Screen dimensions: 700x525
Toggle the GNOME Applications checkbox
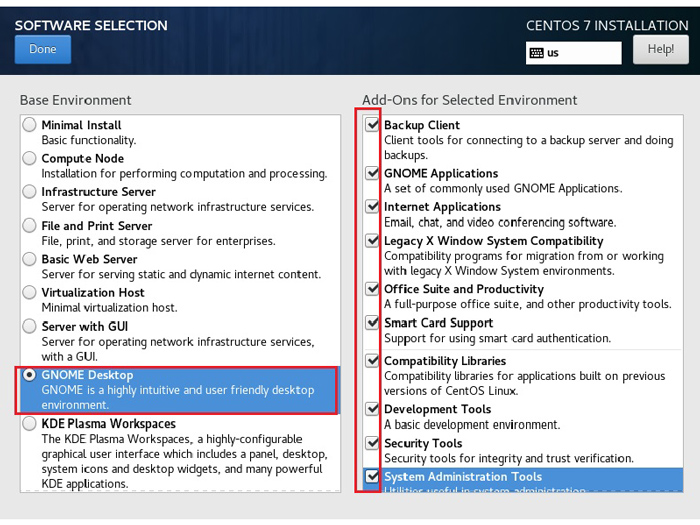point(372,173)
